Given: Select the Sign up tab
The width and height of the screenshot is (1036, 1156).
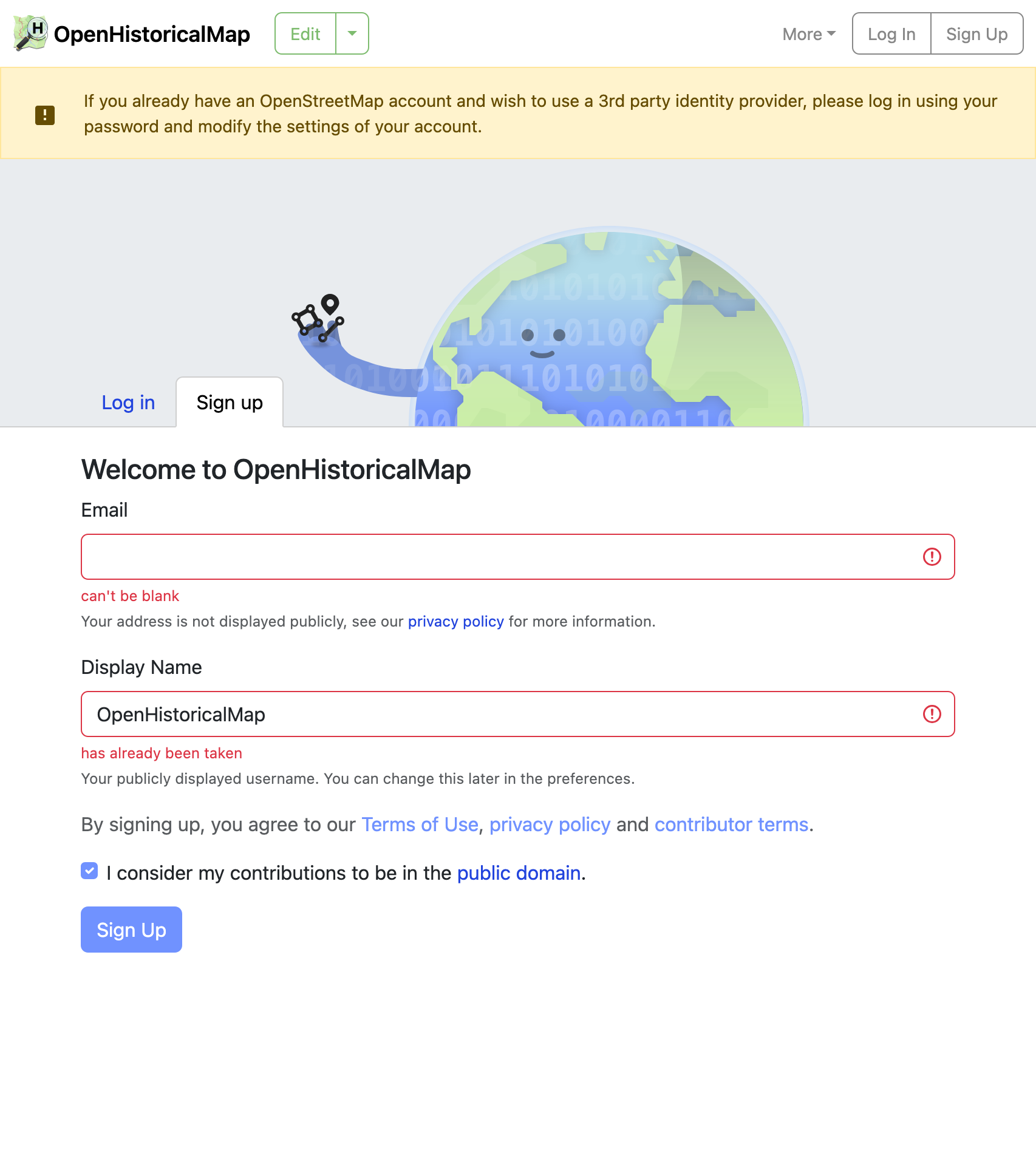Looking at the screenshot, I should coord(230,403).
